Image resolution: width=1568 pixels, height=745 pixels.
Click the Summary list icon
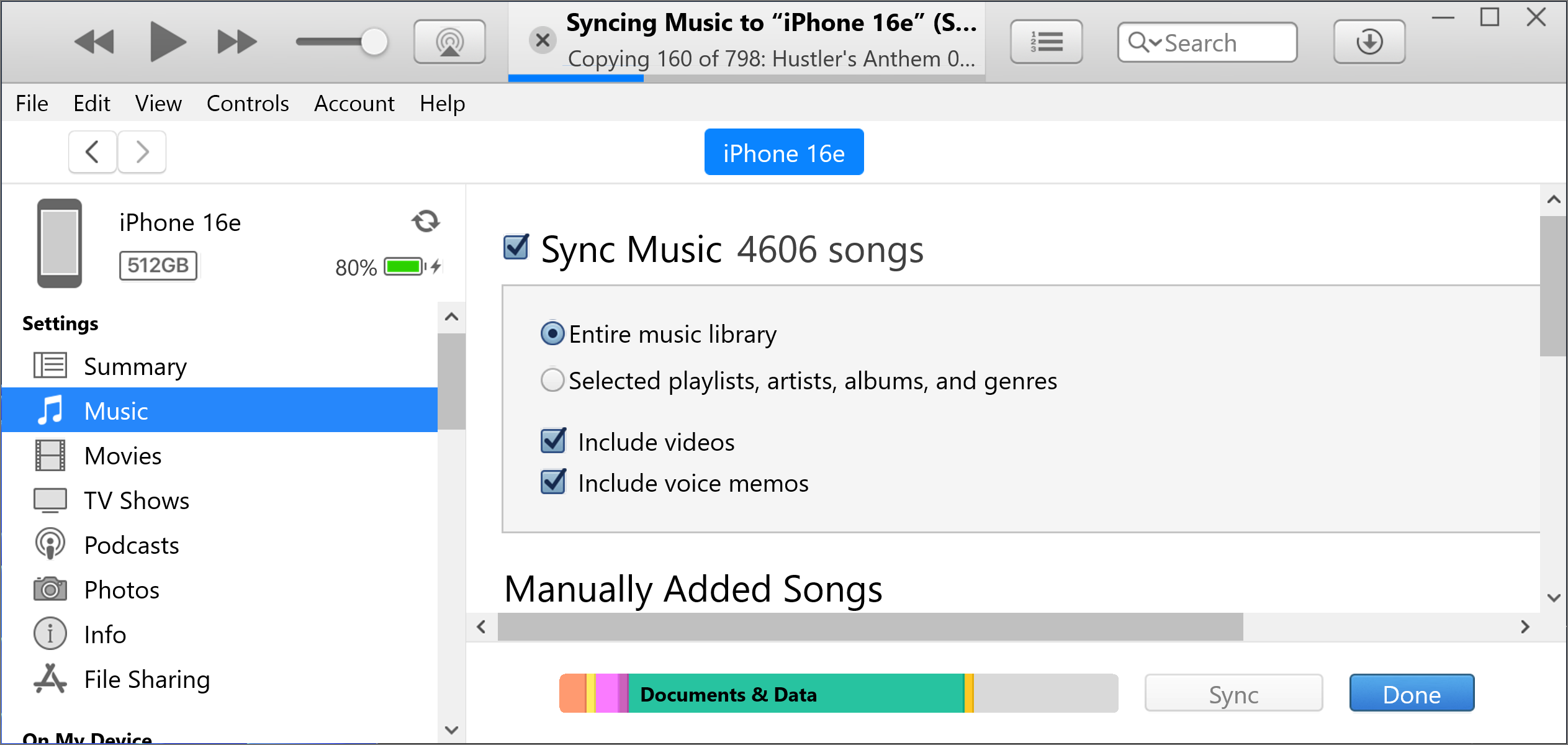[50, 365]
